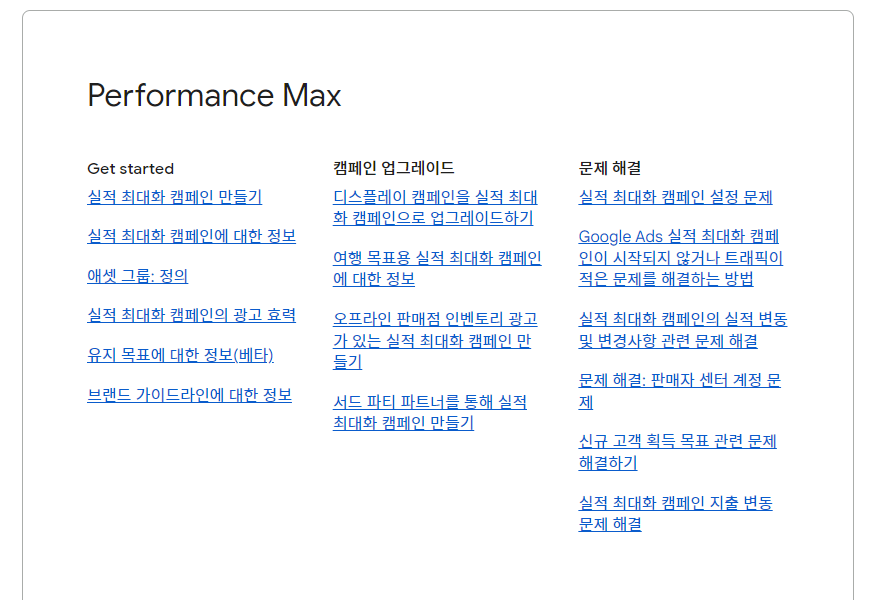
Task: Click 여행 목표용 실적 최대화 캠페인에 대한 정보
Action: [437, 268]
